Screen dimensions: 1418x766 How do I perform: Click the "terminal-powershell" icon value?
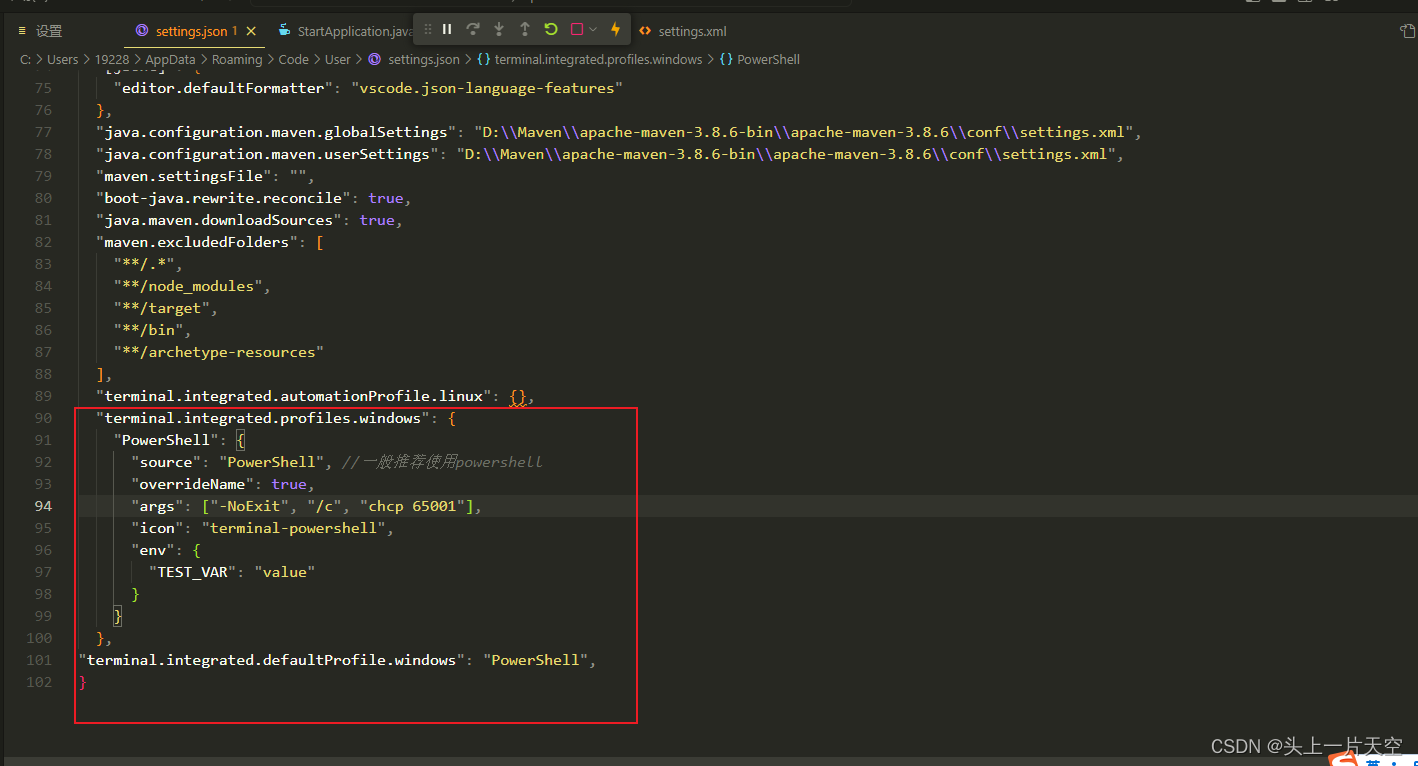(x=294, y=528)
